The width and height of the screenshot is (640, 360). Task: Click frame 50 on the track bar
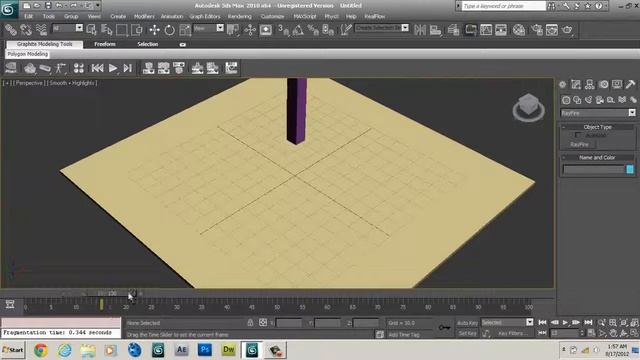(277, 306)
